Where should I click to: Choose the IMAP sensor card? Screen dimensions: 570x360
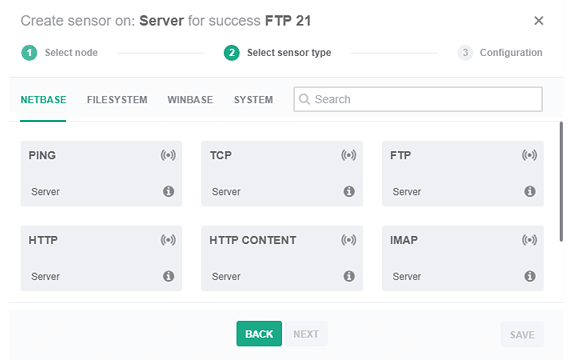pos(463,258)
